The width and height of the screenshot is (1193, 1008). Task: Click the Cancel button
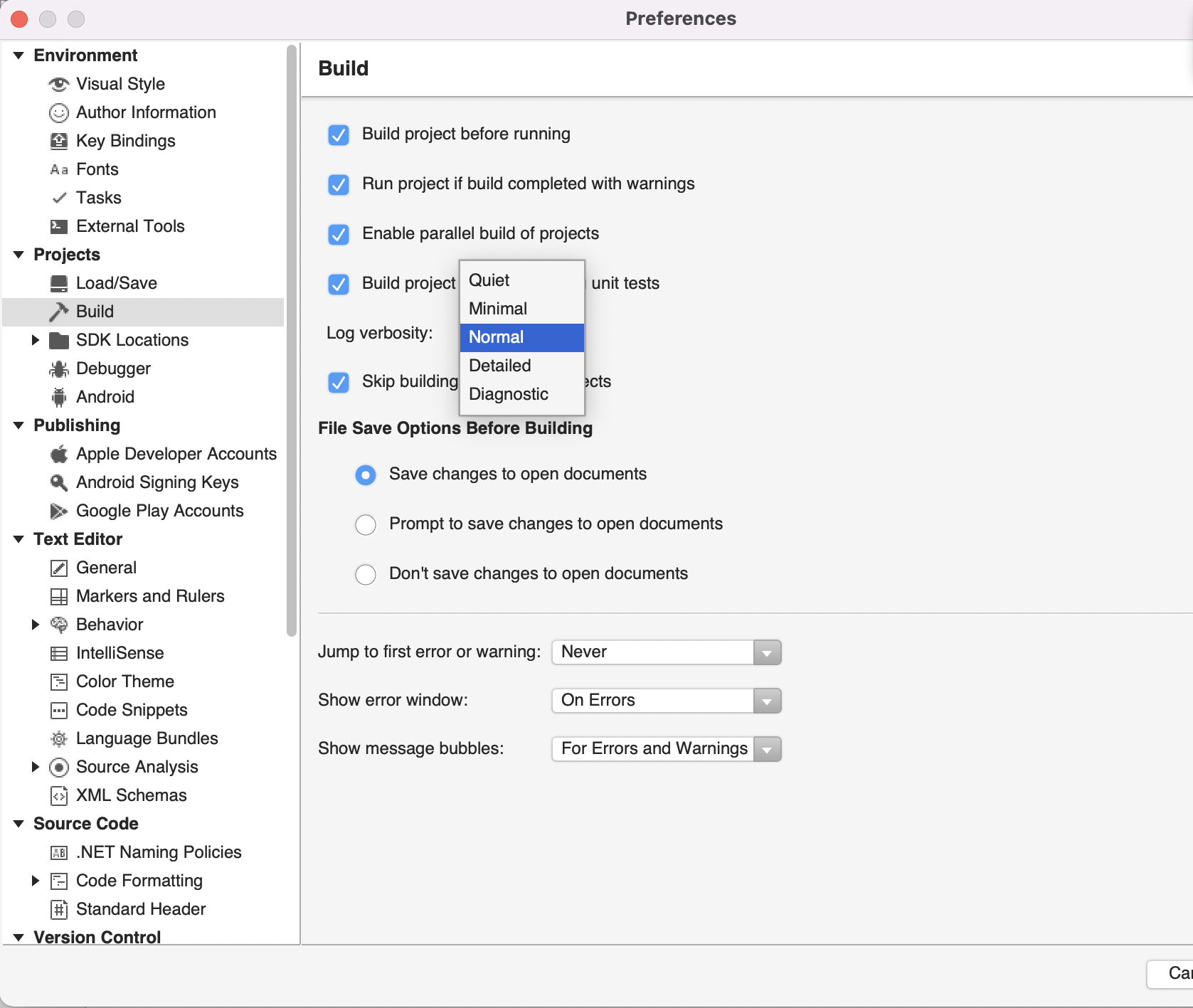point(1174,974)
